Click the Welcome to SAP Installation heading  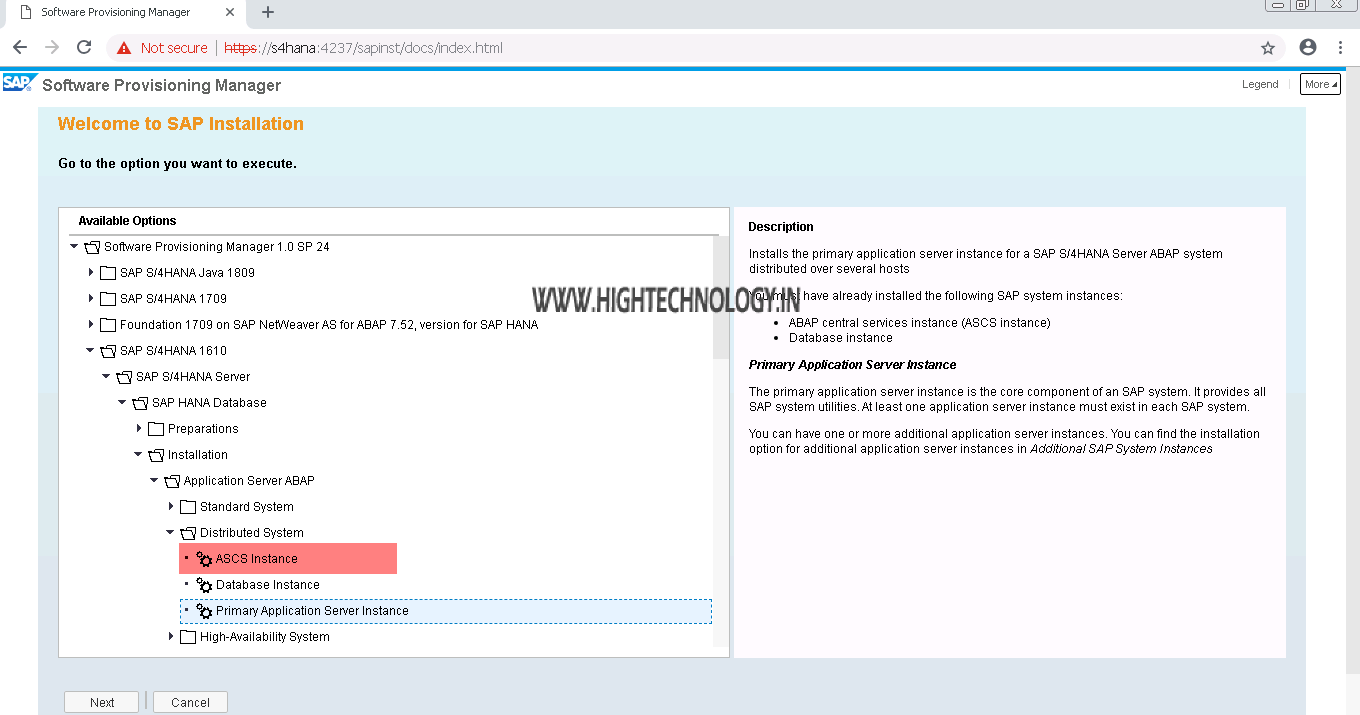tap(181, 124)
